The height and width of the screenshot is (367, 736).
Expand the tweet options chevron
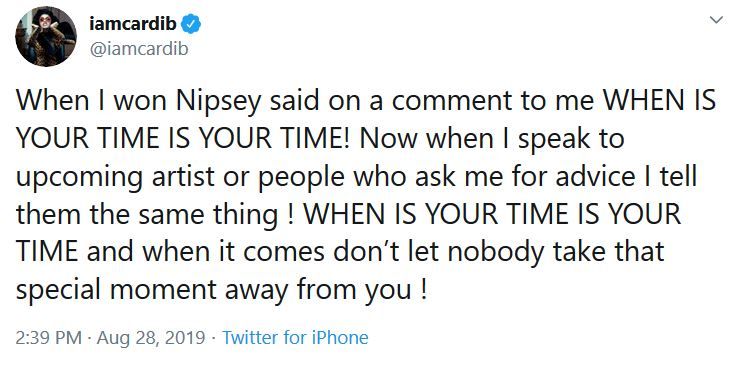point(716,20)
